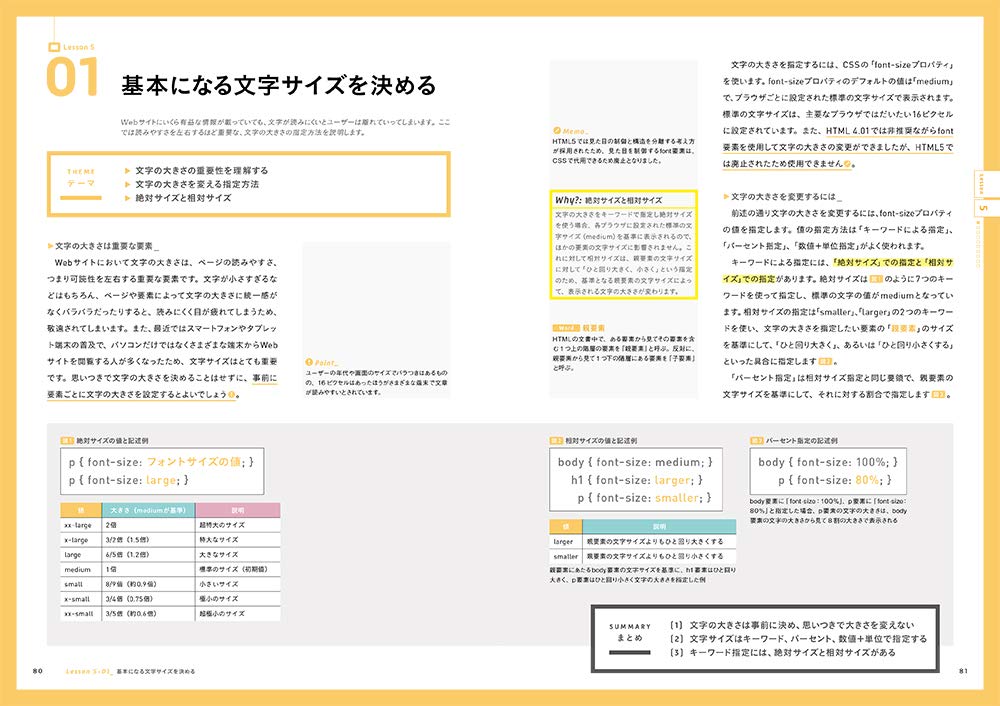Image resolution: width=1000 pixels, height=706 pixels.
Task: Click the triangle bullet before 絶対サイズと相対サイズ
Action: [x=128, y=198]
